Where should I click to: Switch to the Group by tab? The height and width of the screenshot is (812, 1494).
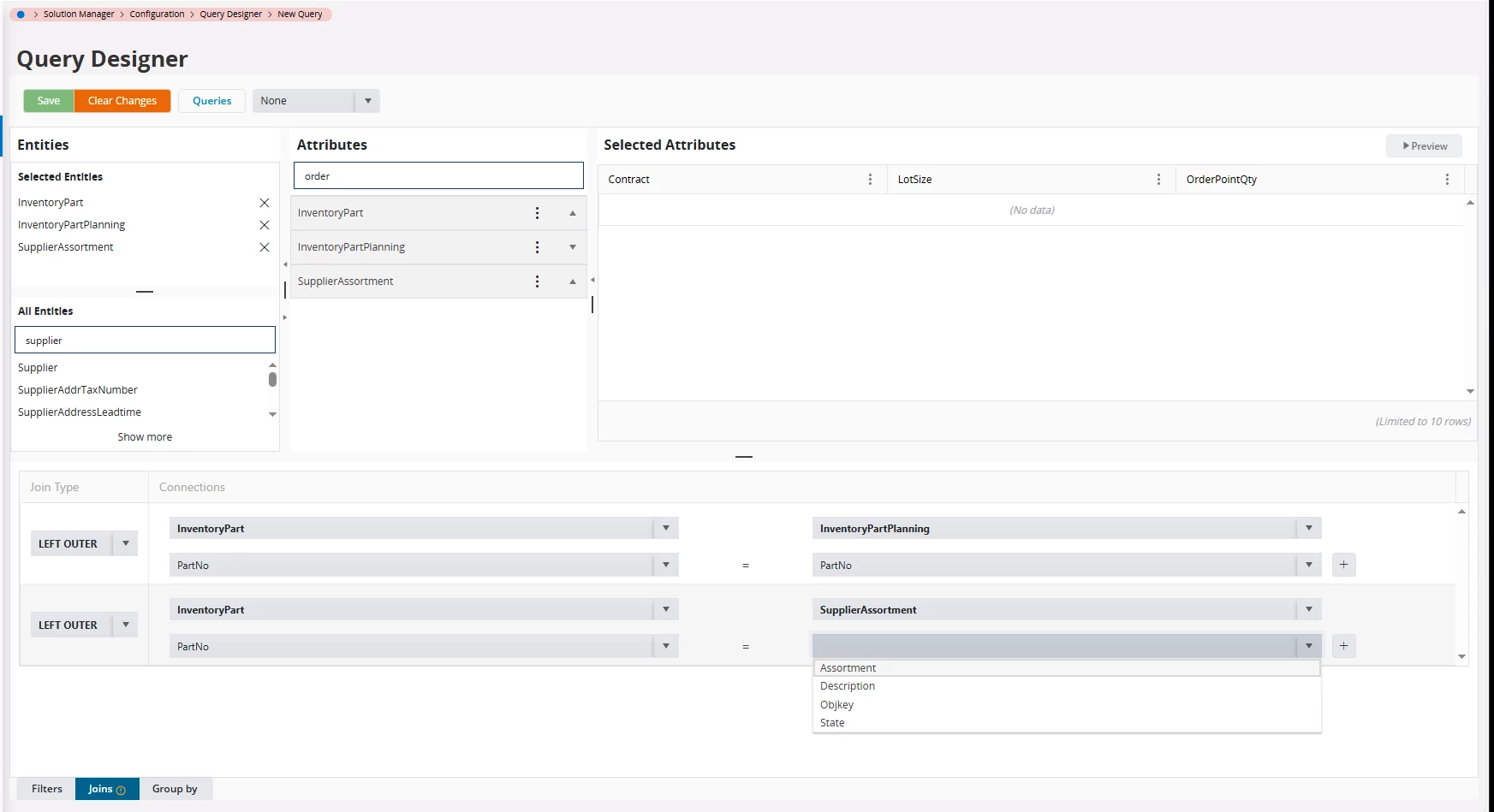(x=175, y=789)
